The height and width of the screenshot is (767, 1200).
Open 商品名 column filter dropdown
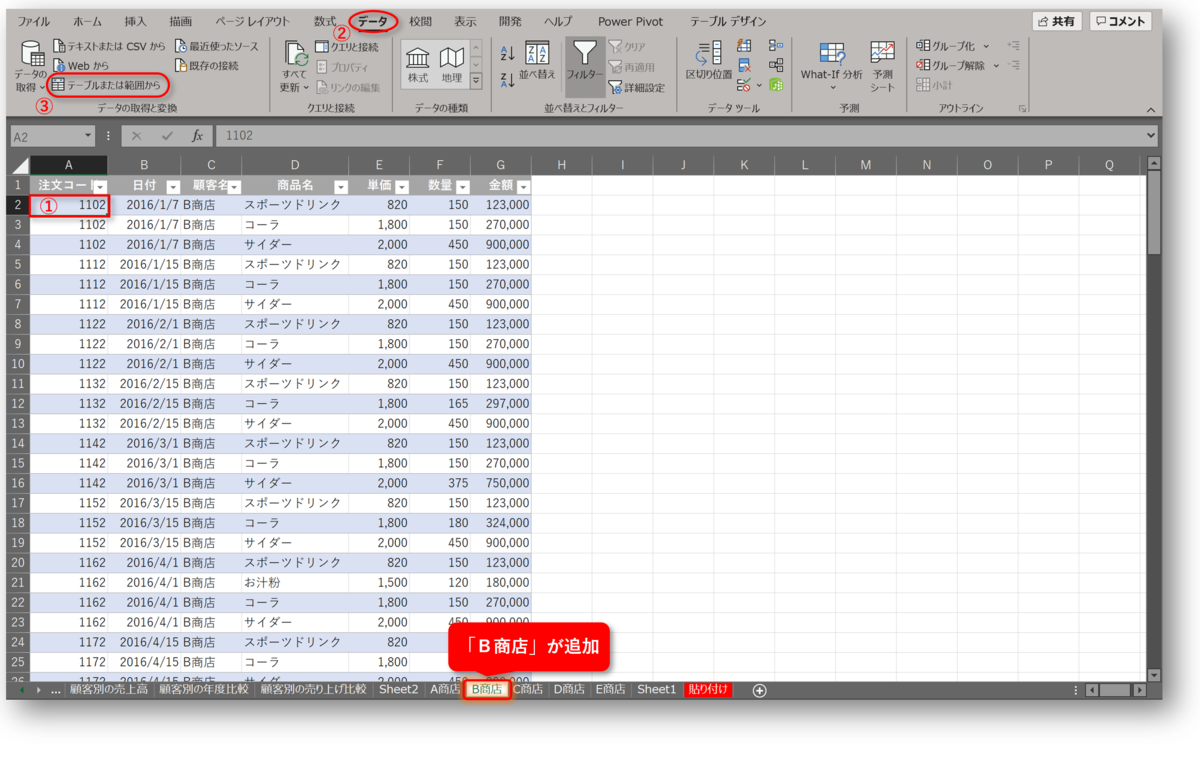(x=340, y=187)
